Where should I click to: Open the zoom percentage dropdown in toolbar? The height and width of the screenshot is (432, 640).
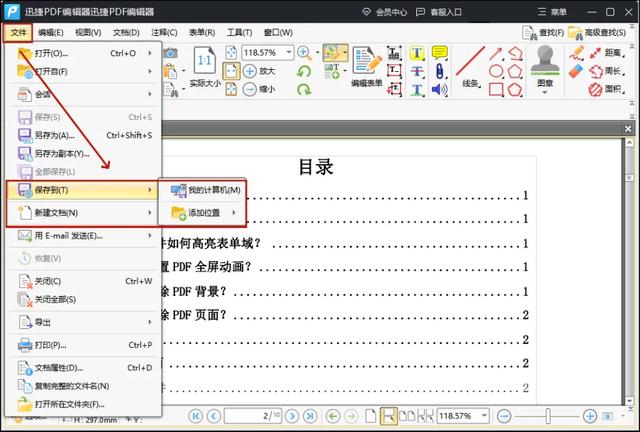point(288,52)
